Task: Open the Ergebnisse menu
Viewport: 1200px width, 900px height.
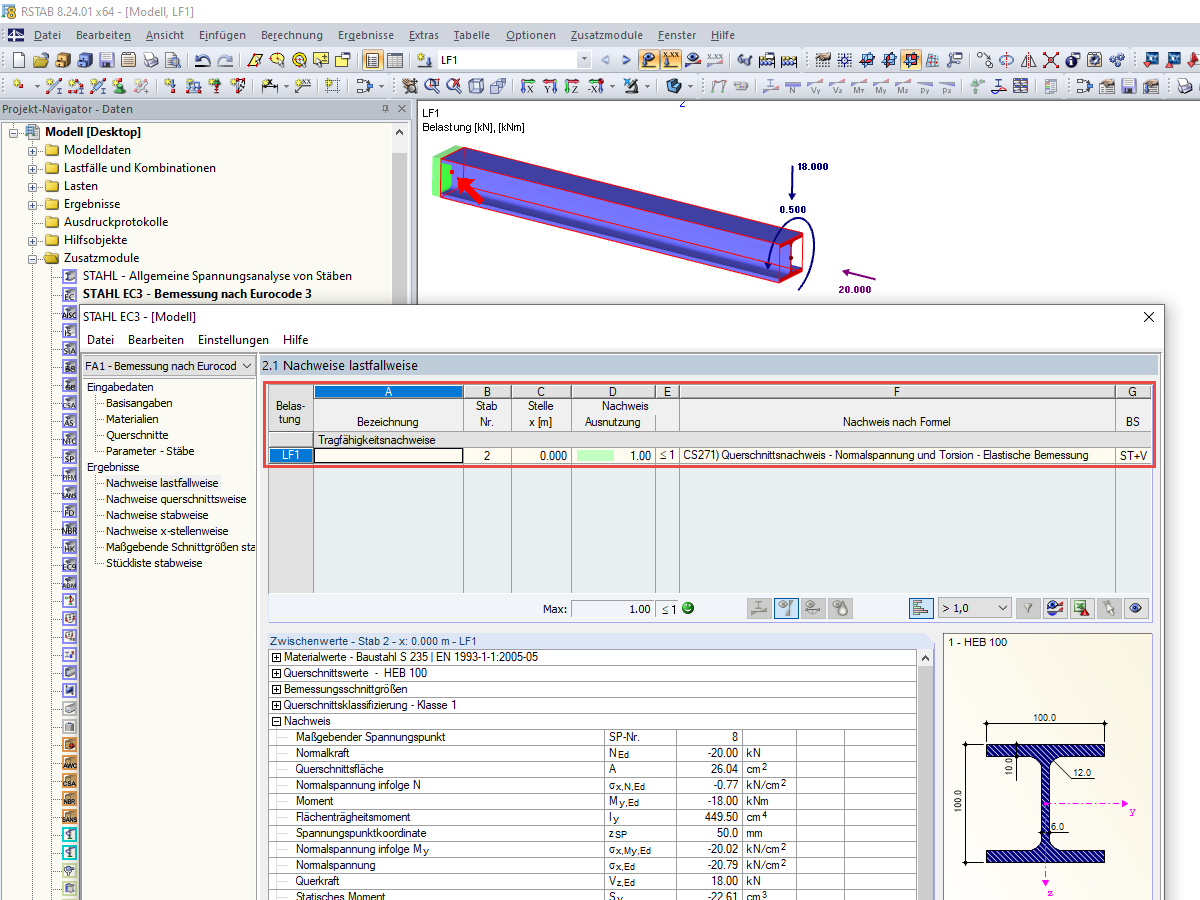Action: pyautogui.click(x=366, y=35)
